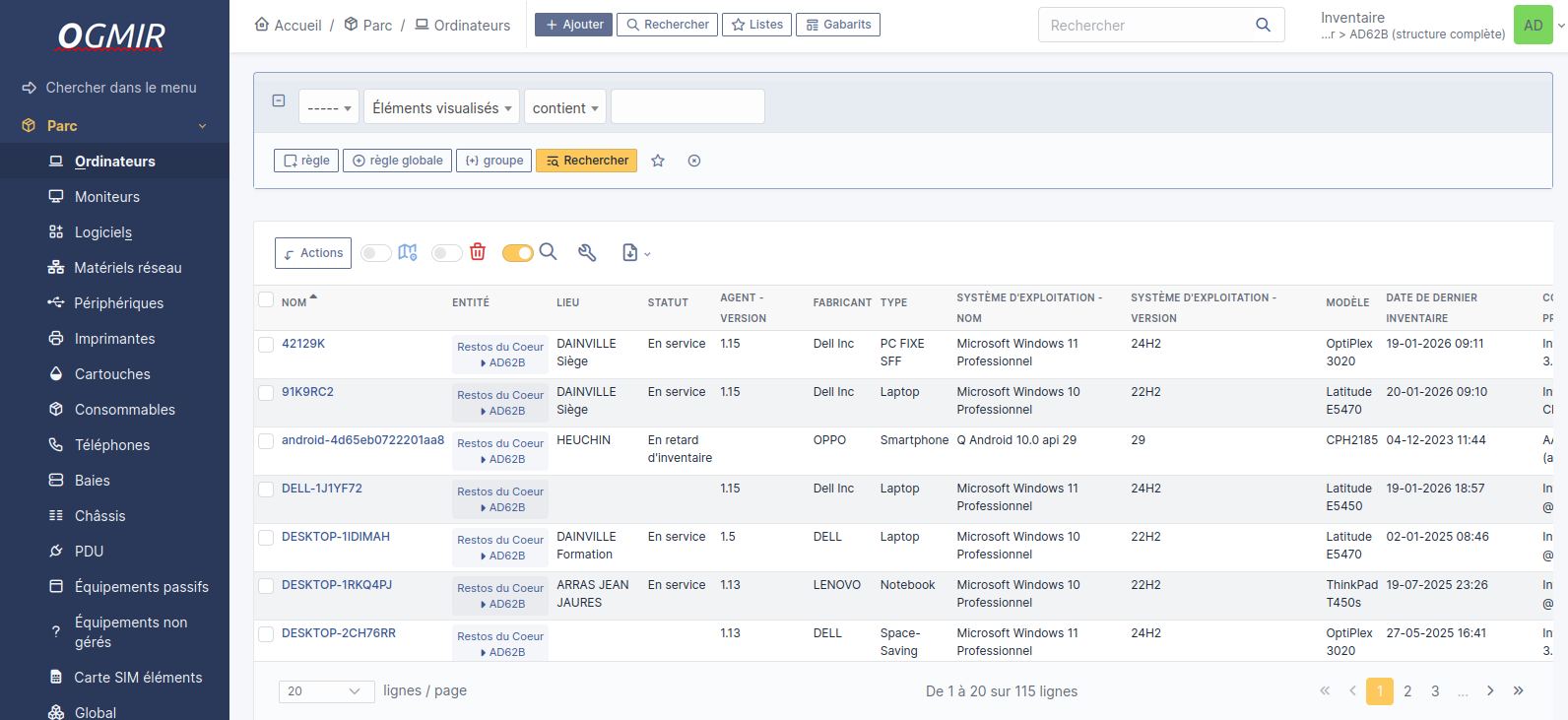Click the search criteria value input field
The height and width of the screenshot is (720, 1568).
(x=687, y=106)
